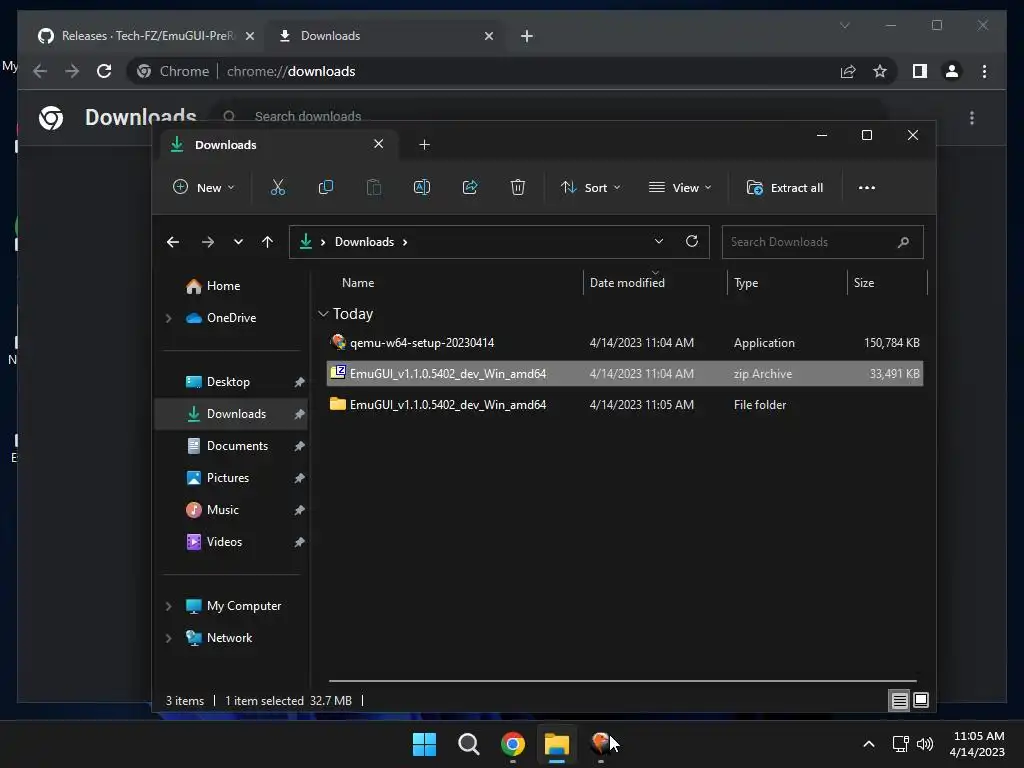Expand Network in navigation pane
The image size is (1024, 768).
[168, 638]
